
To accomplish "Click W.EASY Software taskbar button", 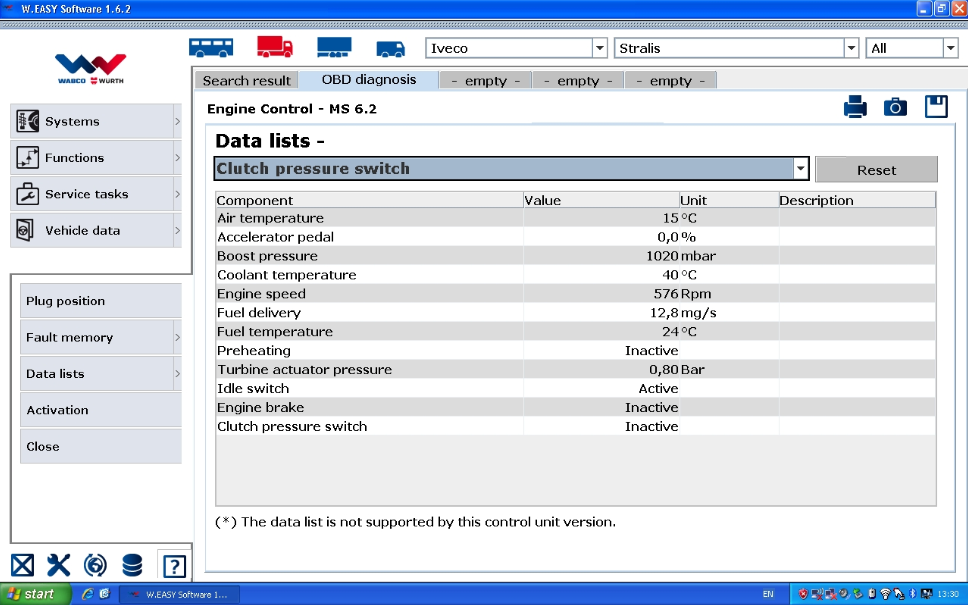I will [x=179, y=595].
